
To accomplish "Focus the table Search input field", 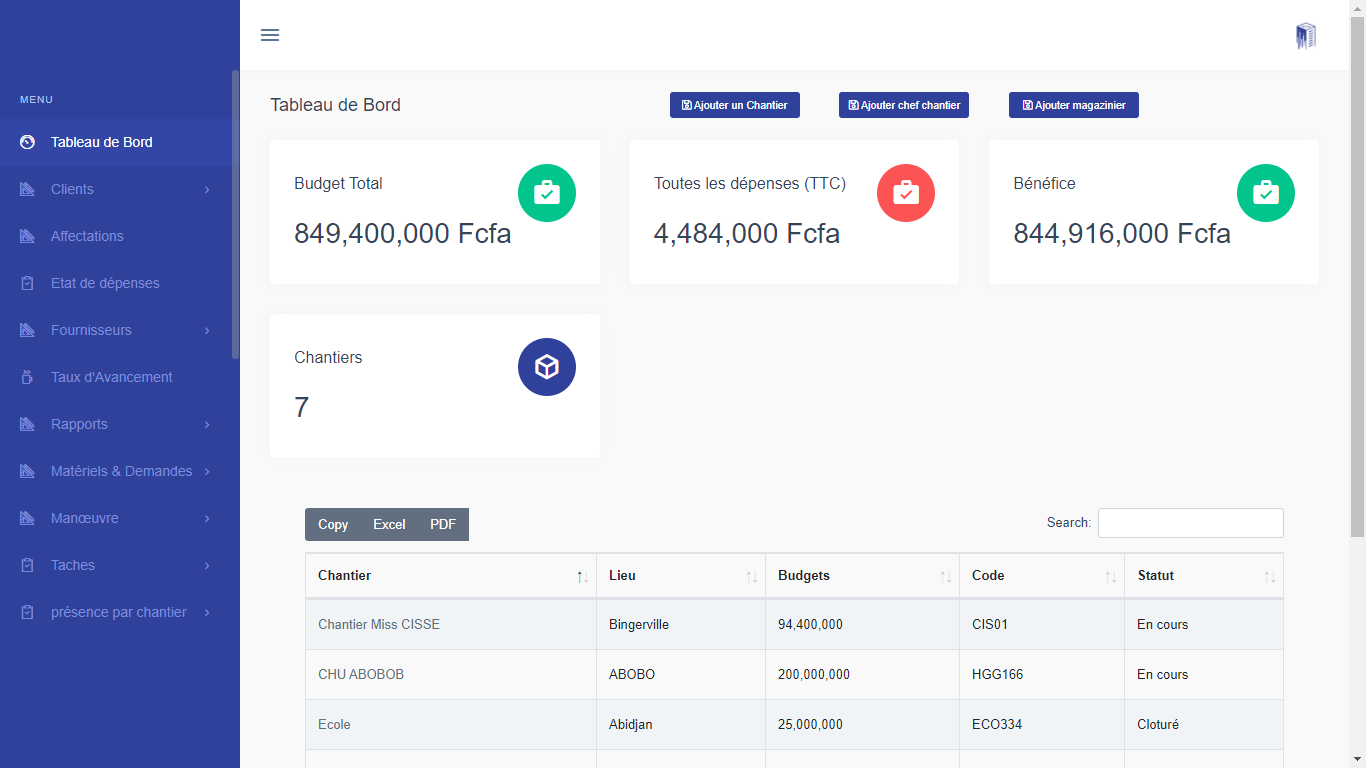I will tap(1190, 523).
